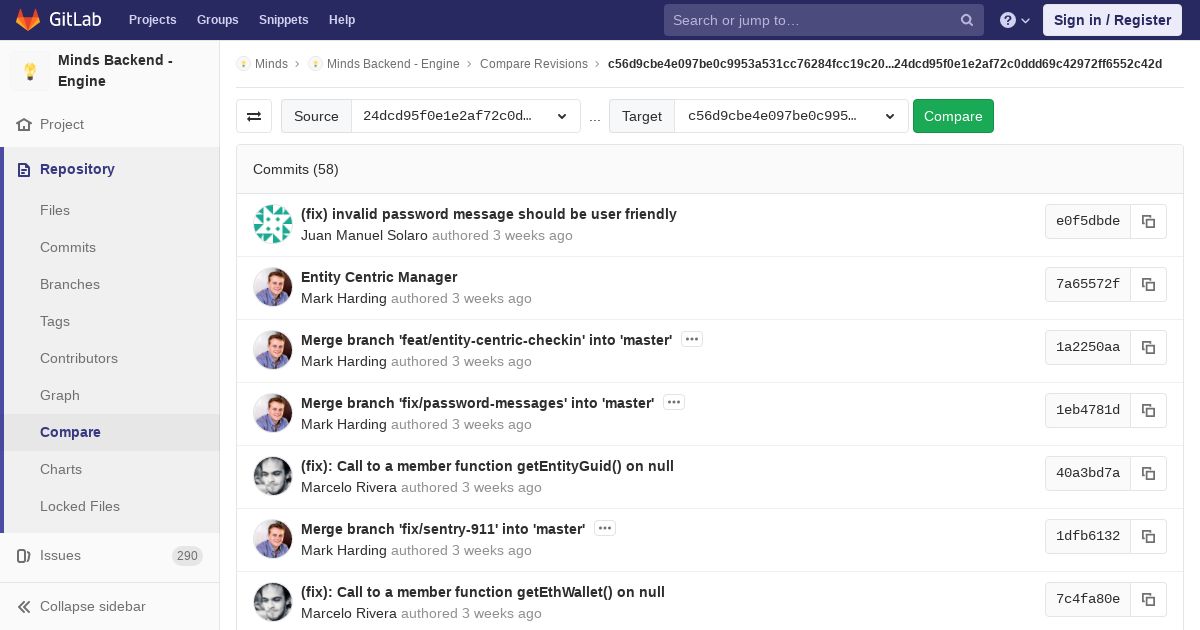Click the search magnifier icon
Image resolution: width=1200 pixels, height=630 pixels.
coord(967,20)
